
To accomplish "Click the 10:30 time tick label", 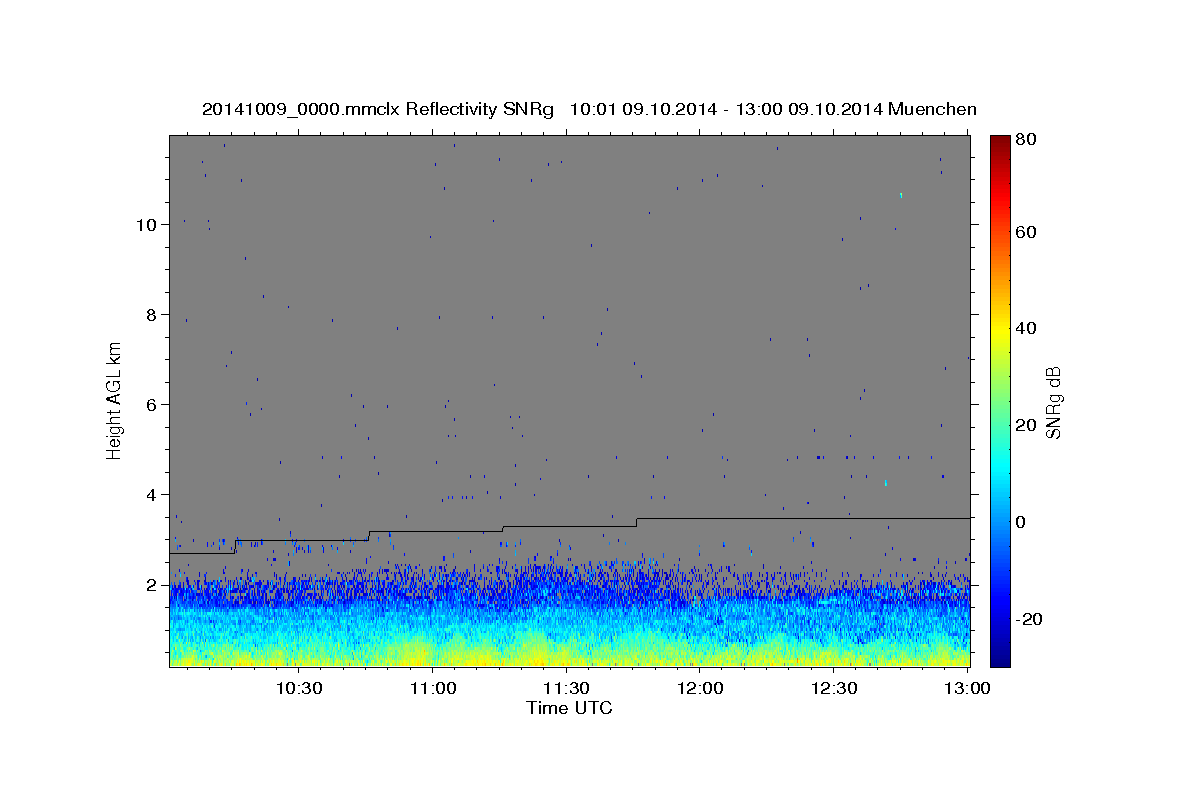I will coord(299,688).
